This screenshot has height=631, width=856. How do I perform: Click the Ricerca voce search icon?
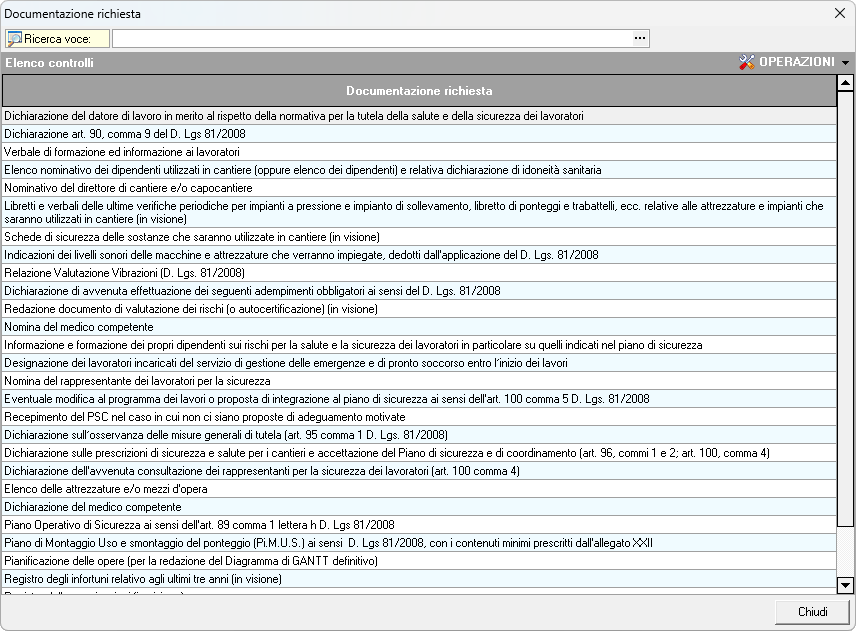click(15, 39)
